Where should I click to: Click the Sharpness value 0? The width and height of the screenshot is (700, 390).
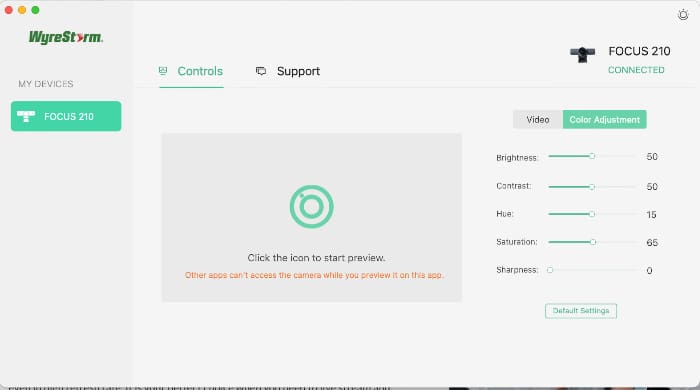coord(649,270)
